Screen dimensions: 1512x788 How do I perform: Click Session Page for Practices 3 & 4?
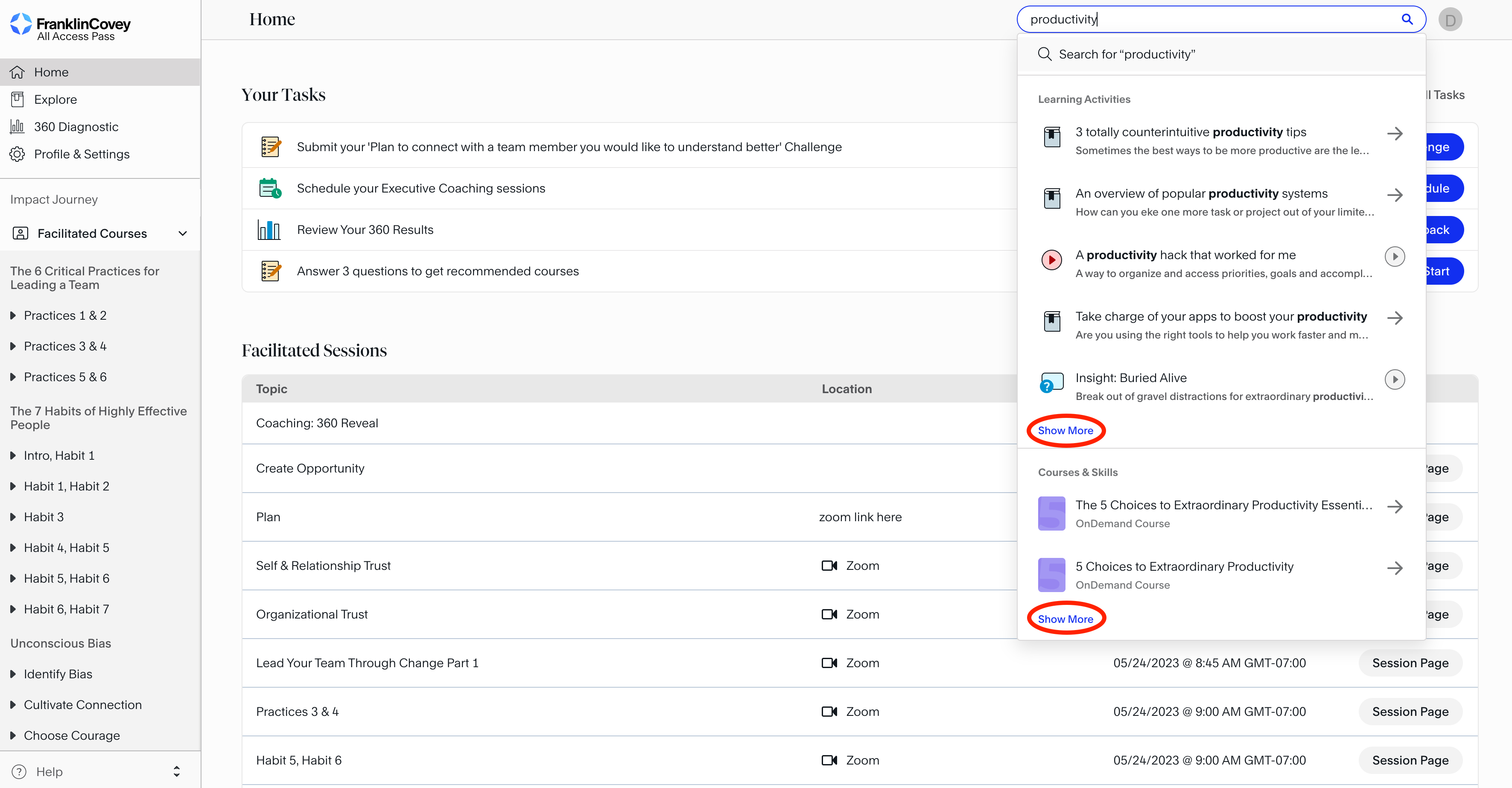click(x=1410, y=712)
